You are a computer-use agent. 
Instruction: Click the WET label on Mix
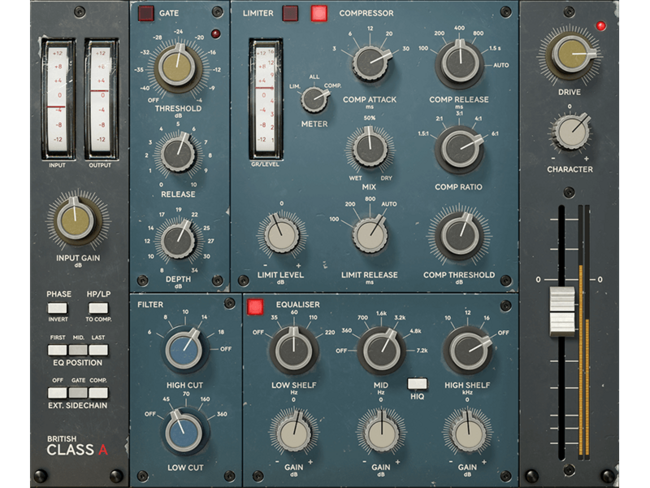(x=355, y=178)
